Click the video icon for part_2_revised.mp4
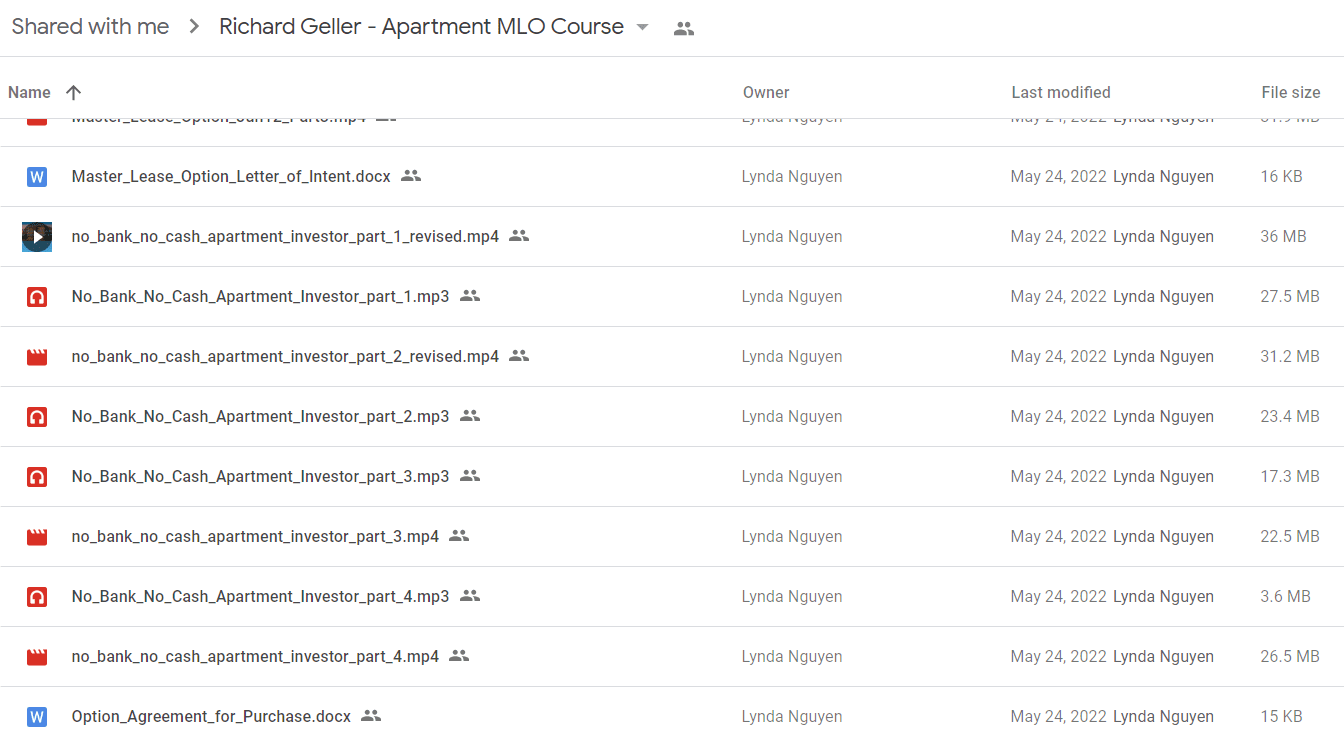The image size is (1344, 741). click(37, 357)
